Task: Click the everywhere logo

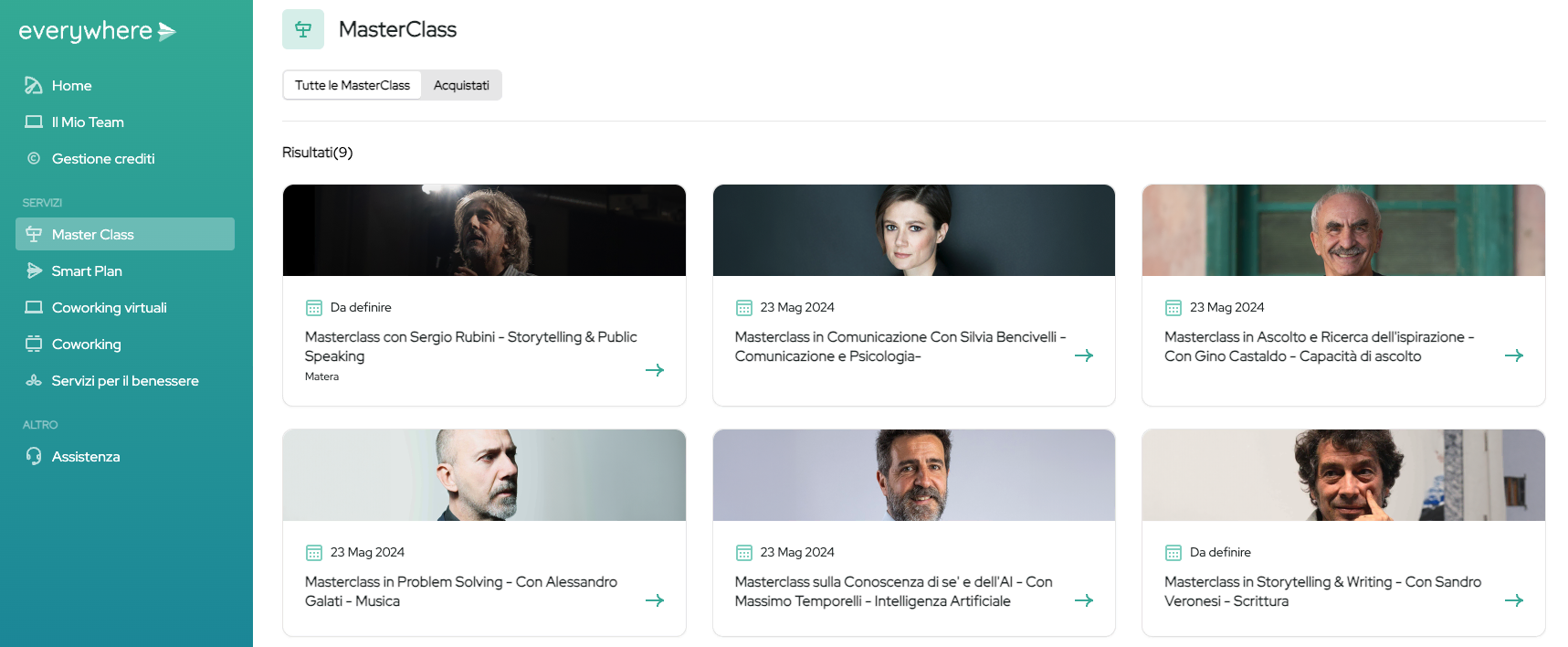Action: coord(97,31)
